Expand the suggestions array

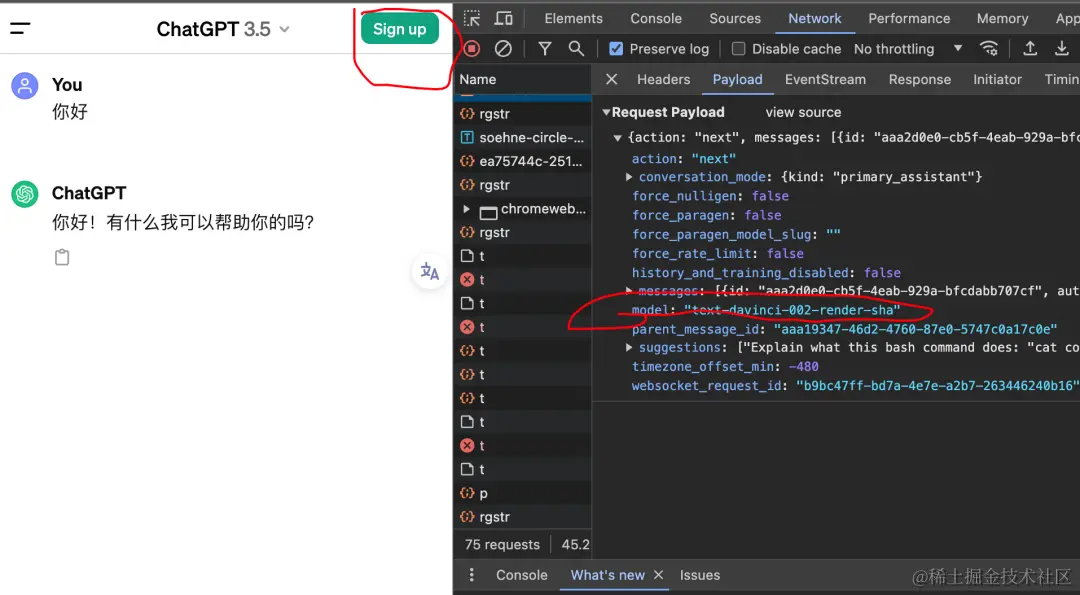coord(628,348)
